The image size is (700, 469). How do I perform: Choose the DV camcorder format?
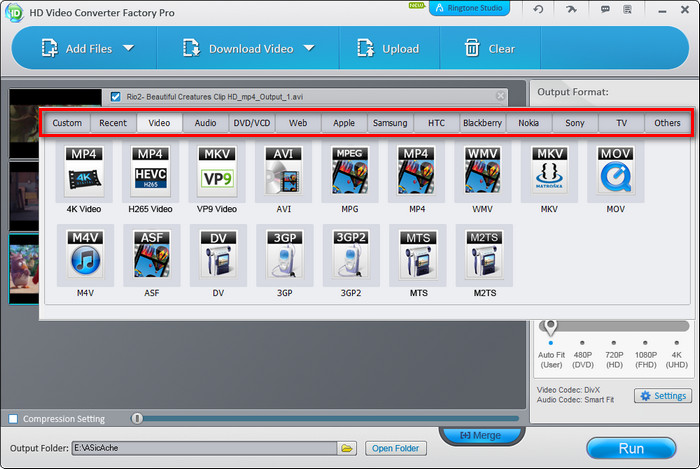(x=218, y=256)
